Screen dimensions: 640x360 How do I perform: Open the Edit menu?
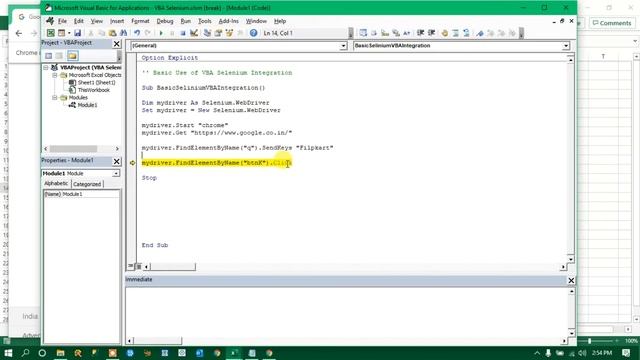point(78,21)
